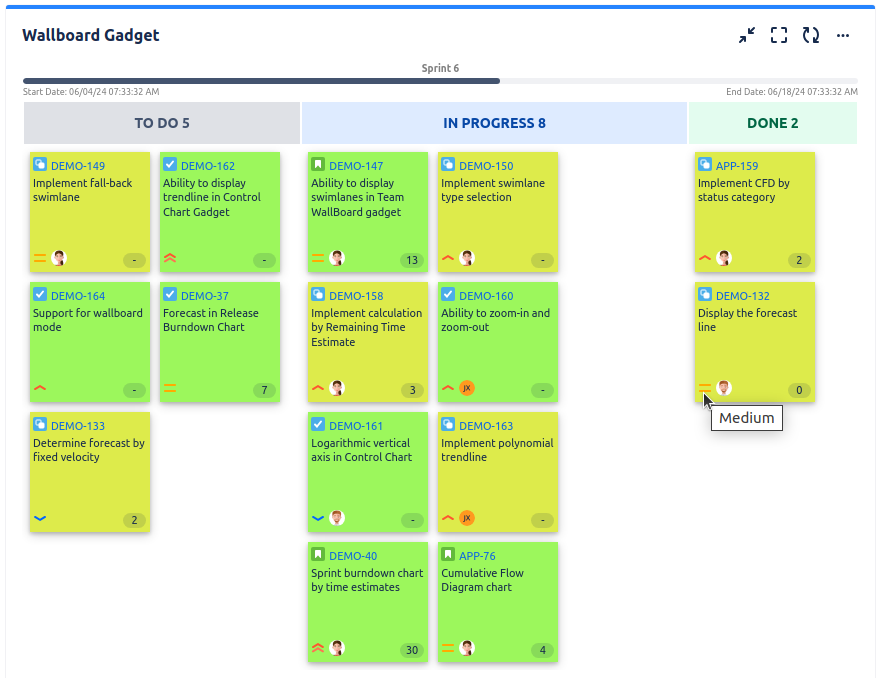Click the 30 estimate badge on DEMO-40
Screen dimensions: 884x678
pyautogui.click(x=412, y=650)
